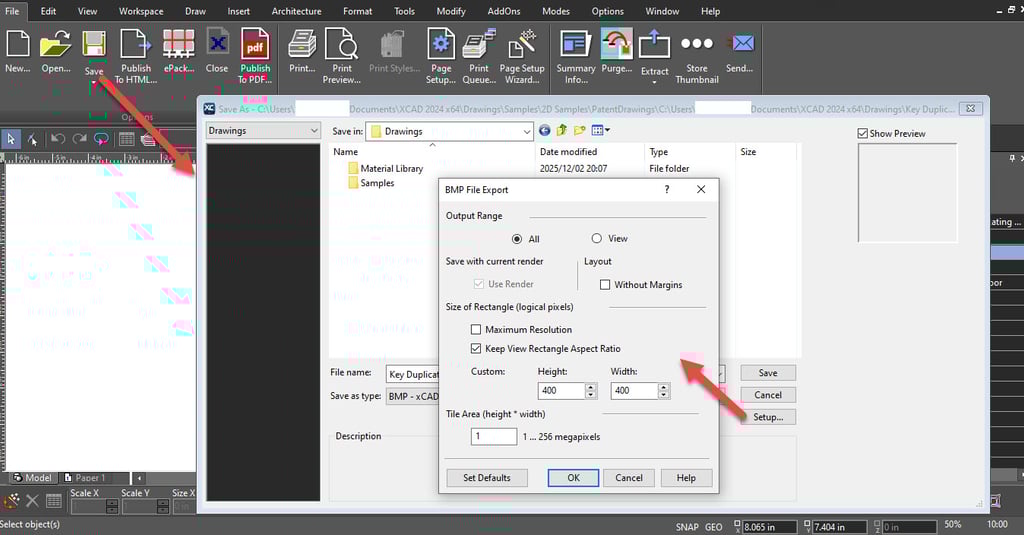
Task: Open Page Setup icon
Action: pyautogui.click(x=441, y=44)
